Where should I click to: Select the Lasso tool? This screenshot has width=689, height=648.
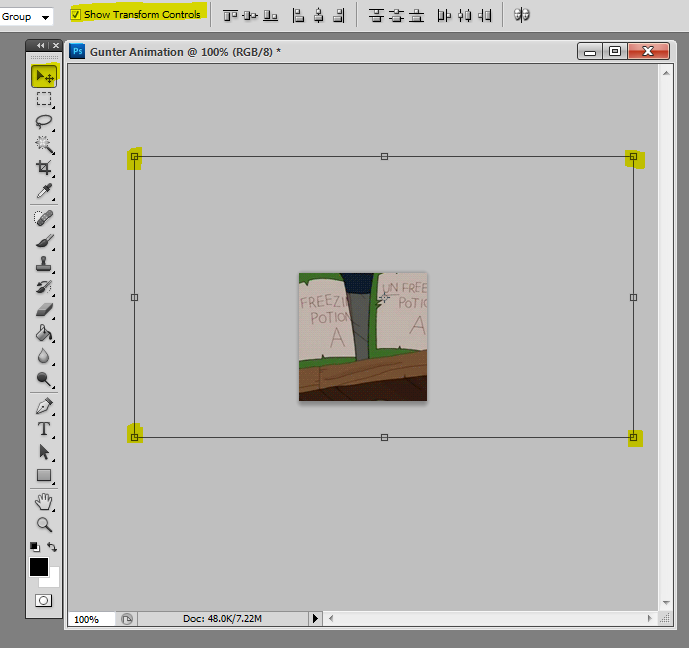coord(44,121)
